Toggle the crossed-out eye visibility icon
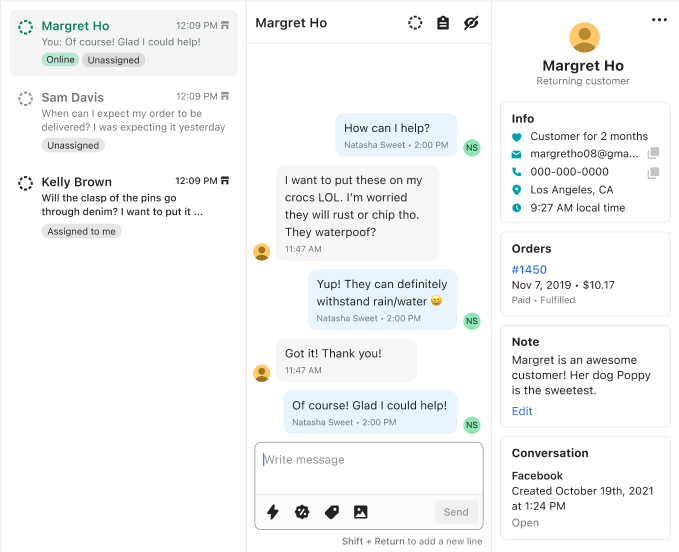The height and width of the screenshot is (552, 679). [471, 23]
